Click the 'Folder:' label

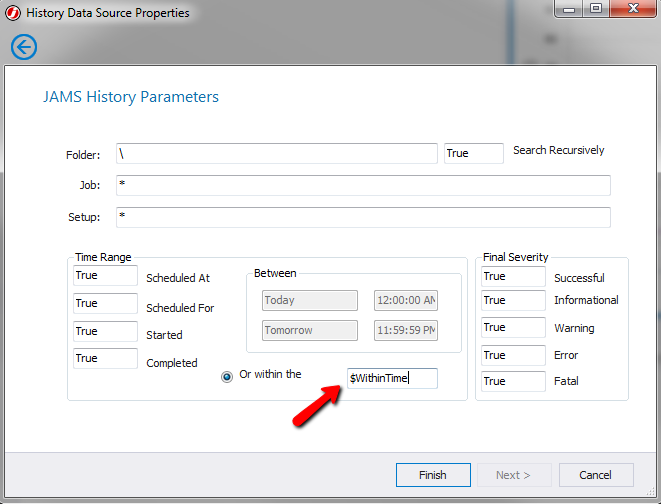click(x=83, y=155)
